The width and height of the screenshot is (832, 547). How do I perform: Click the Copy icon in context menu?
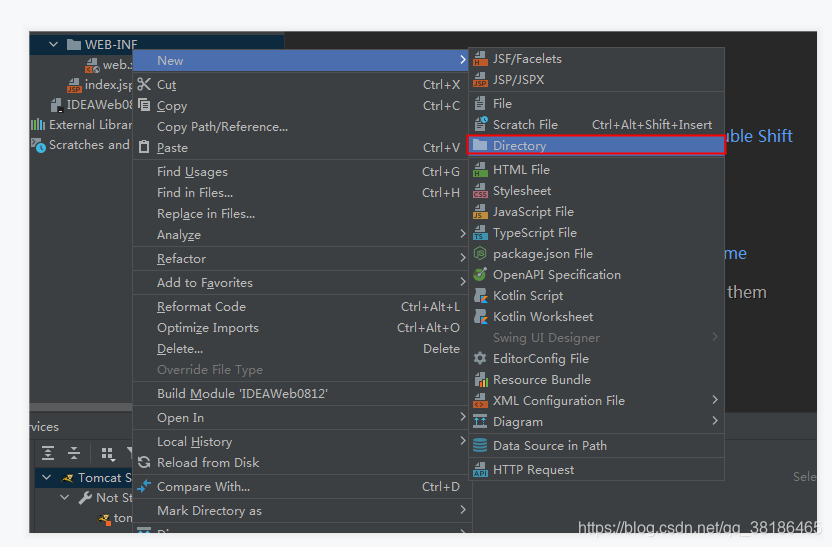tap(144, 105)
